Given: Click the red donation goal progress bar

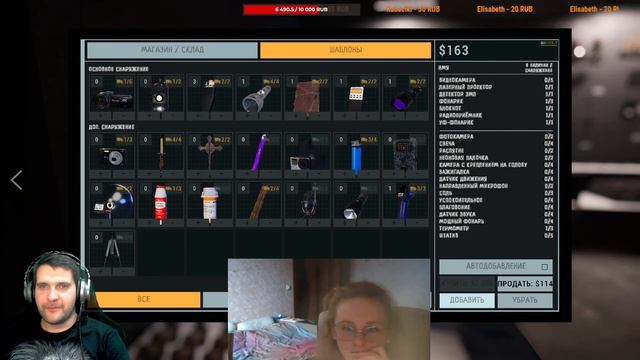Looking at the screenshot, I should tap(302, 9).
